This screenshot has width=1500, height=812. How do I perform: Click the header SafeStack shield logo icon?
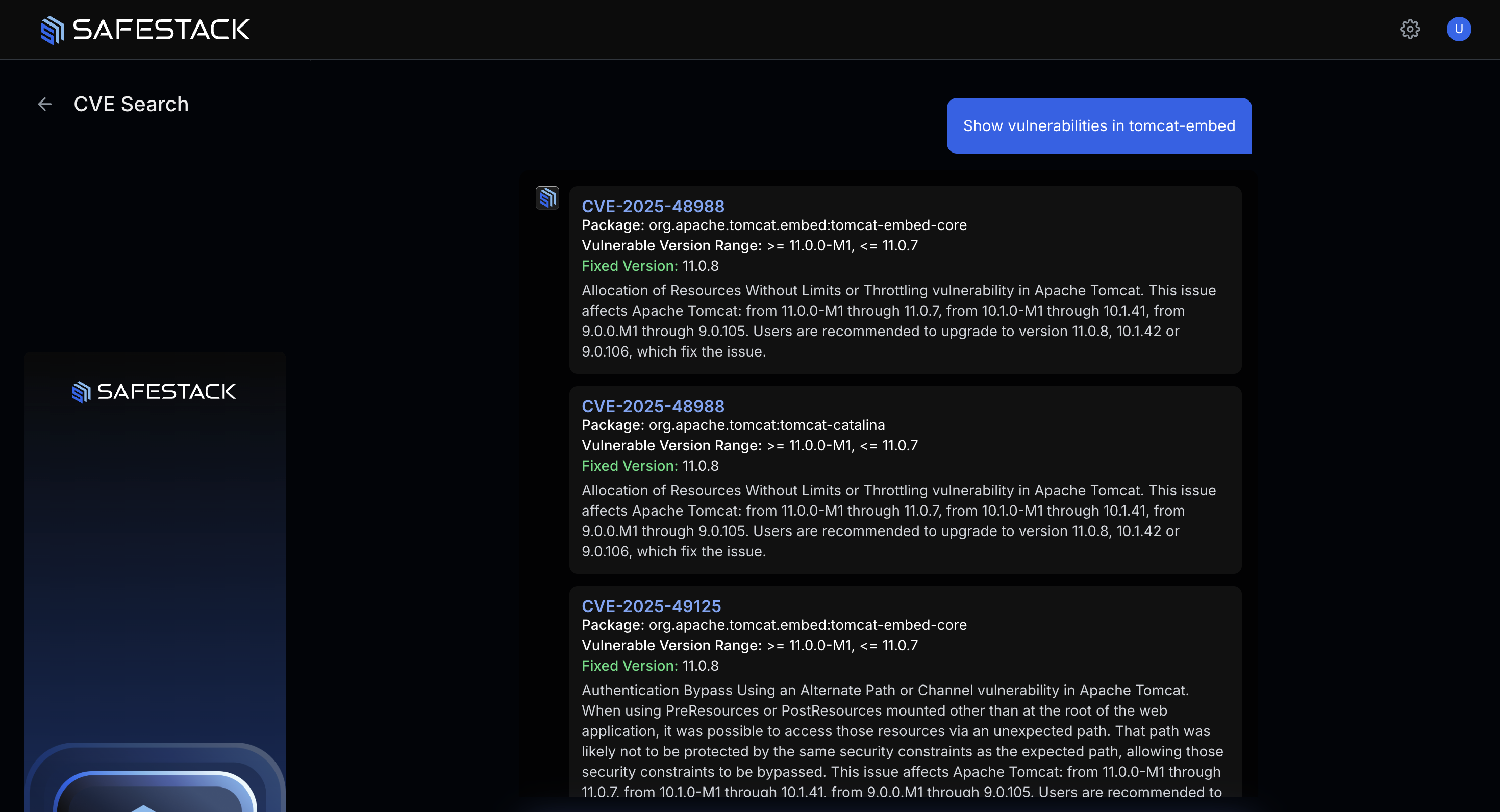[x=53, y=30]
